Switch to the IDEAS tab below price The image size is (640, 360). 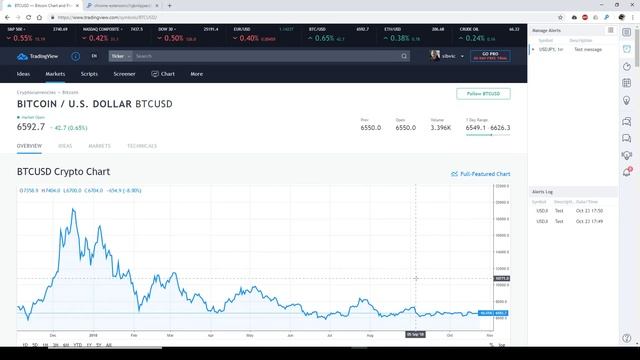pyautogui.click(x=65, y=146)
